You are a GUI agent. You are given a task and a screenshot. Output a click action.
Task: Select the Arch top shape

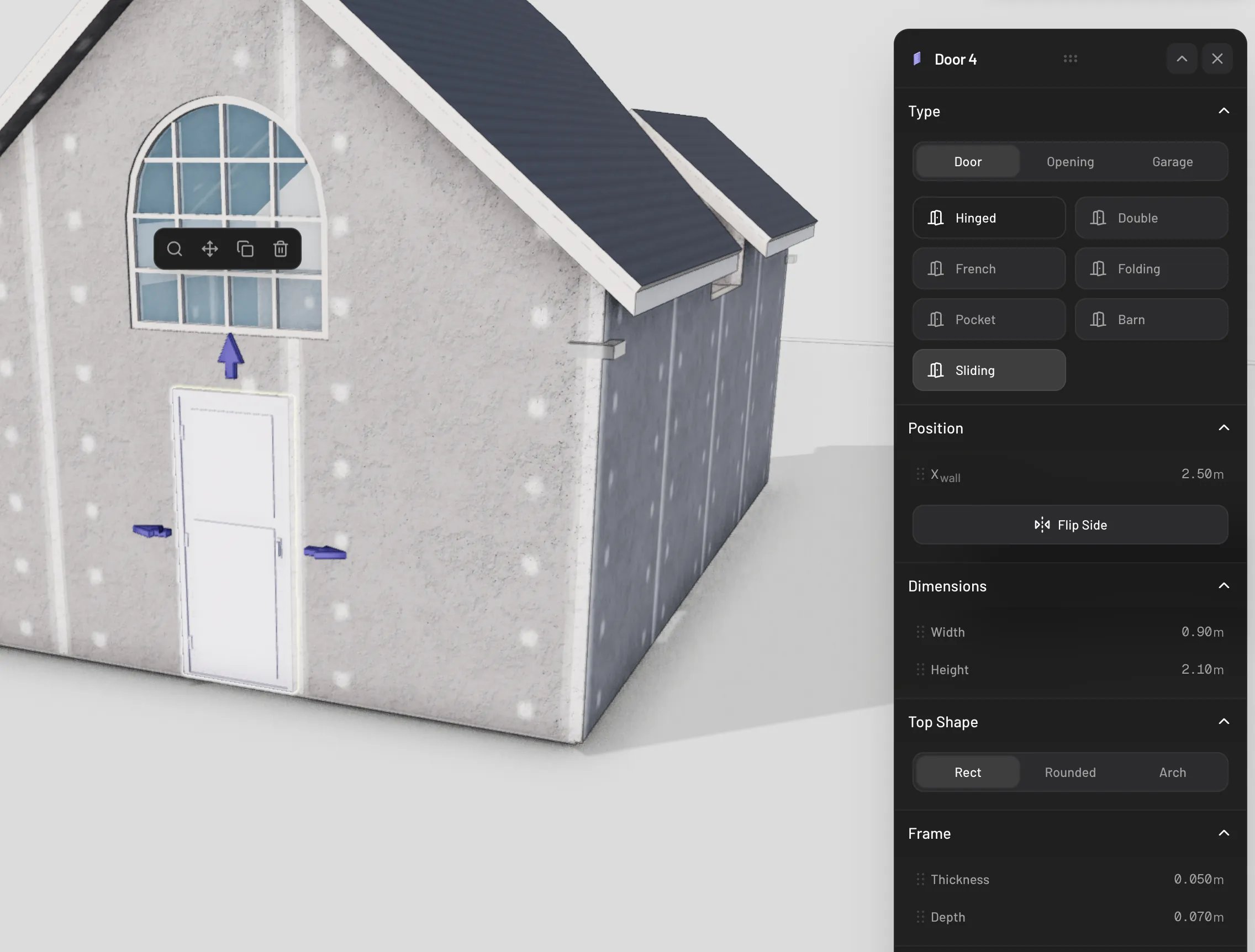pyautogui.click(x=1173, y=772)
